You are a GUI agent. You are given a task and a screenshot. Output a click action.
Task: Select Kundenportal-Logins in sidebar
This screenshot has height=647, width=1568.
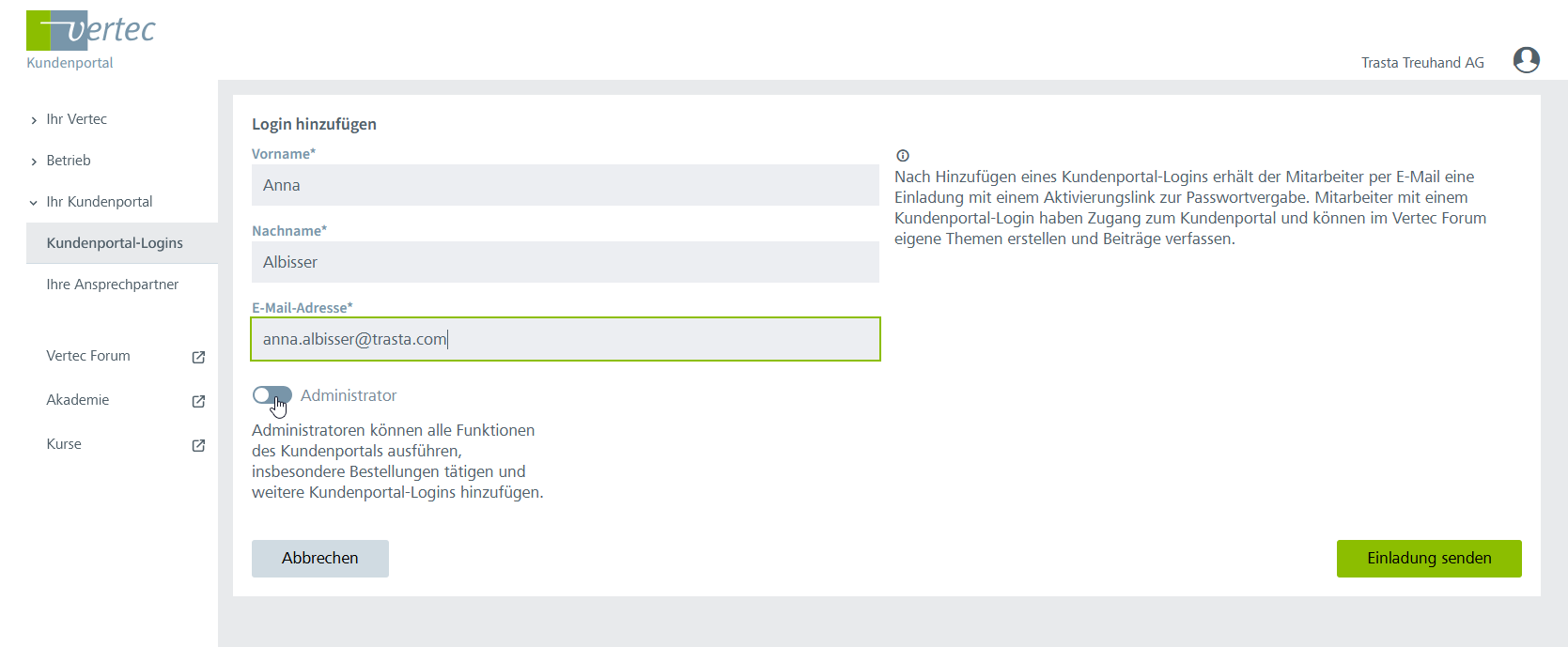point(122,243)
